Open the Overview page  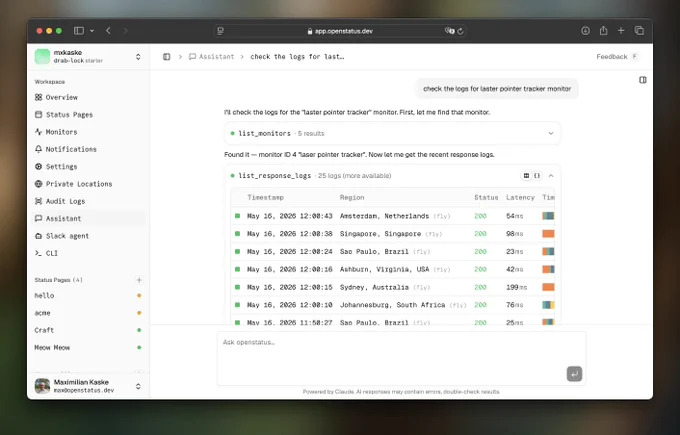[88, 97]
